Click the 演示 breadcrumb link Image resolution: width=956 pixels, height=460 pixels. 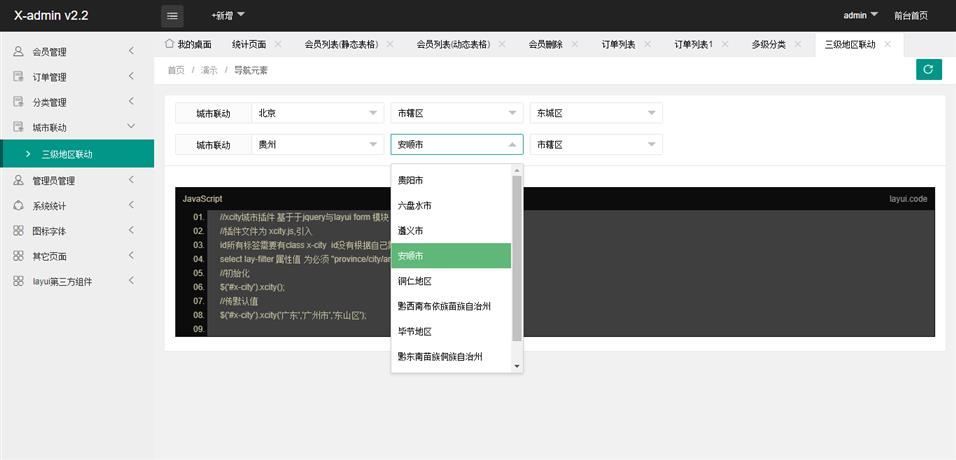coord(209,70)
